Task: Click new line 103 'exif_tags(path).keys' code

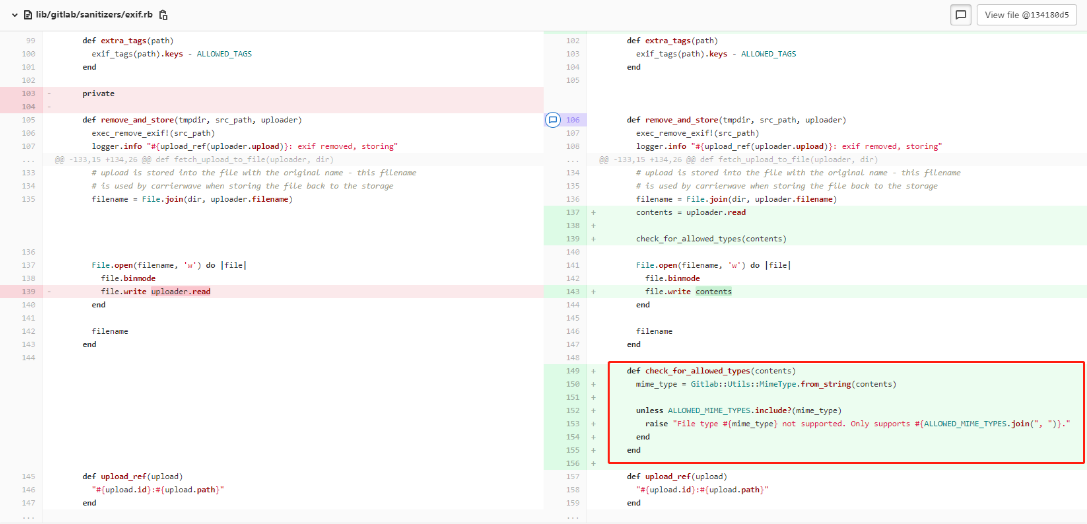Action: click(716, 54)
